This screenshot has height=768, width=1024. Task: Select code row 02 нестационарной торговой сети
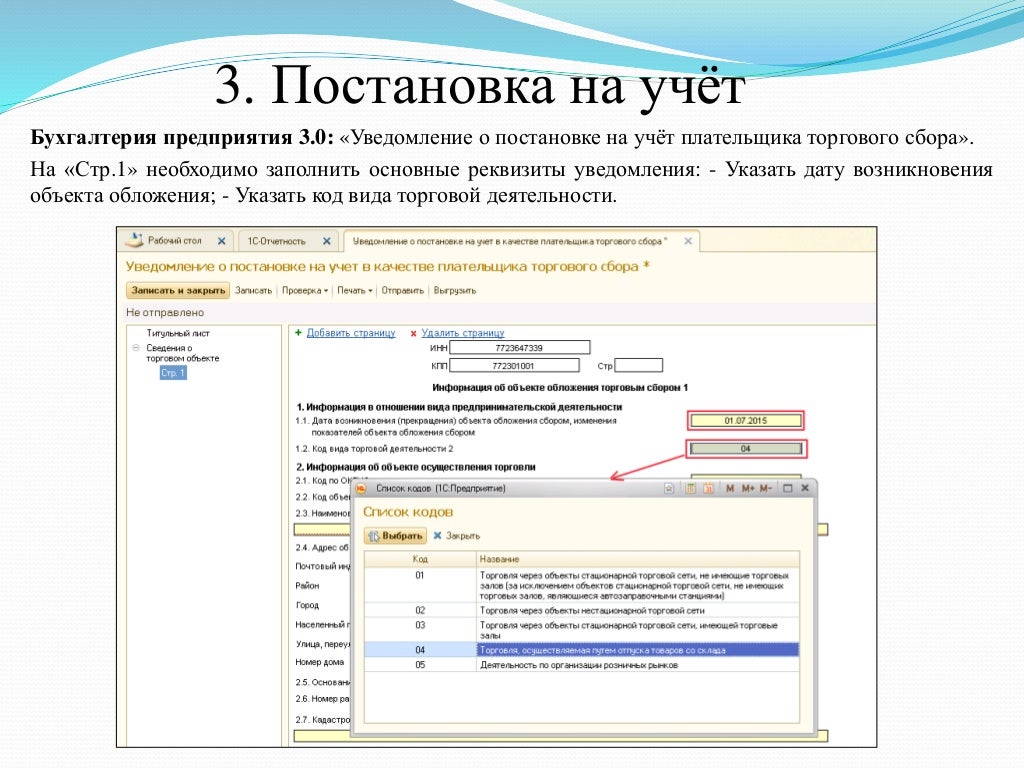click(581, 610)
